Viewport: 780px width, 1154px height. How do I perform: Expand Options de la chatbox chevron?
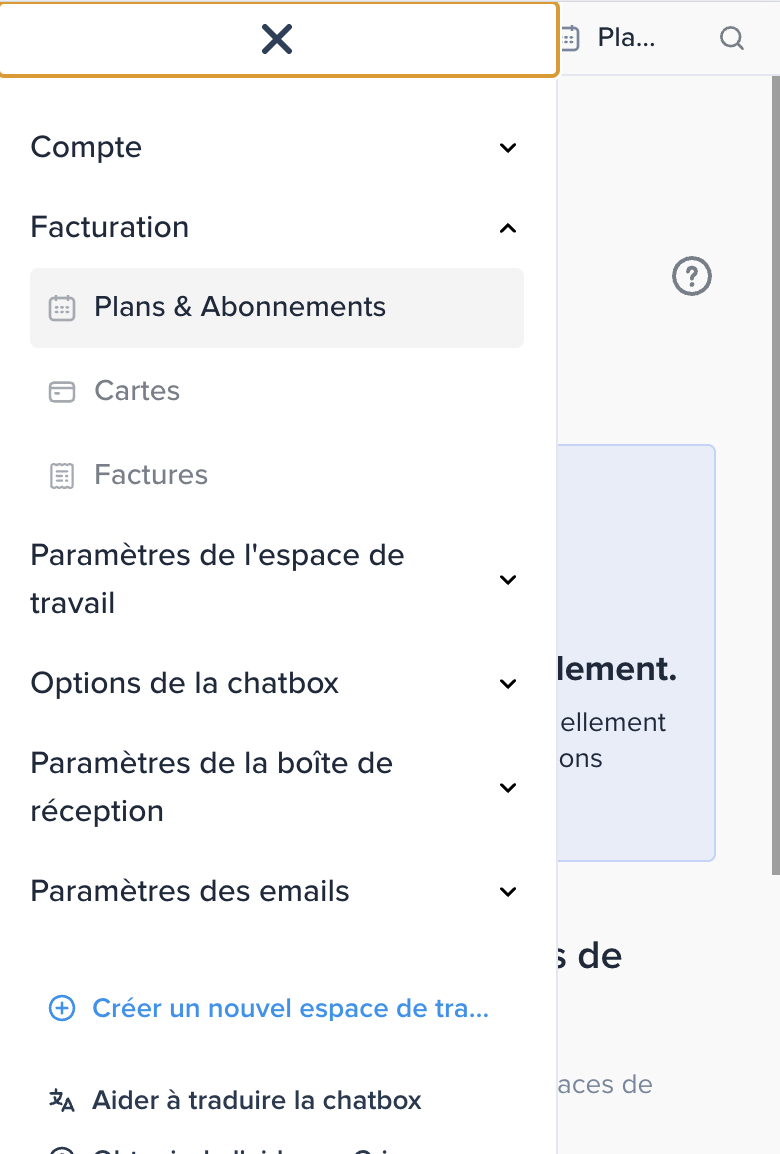click(508, 684)
